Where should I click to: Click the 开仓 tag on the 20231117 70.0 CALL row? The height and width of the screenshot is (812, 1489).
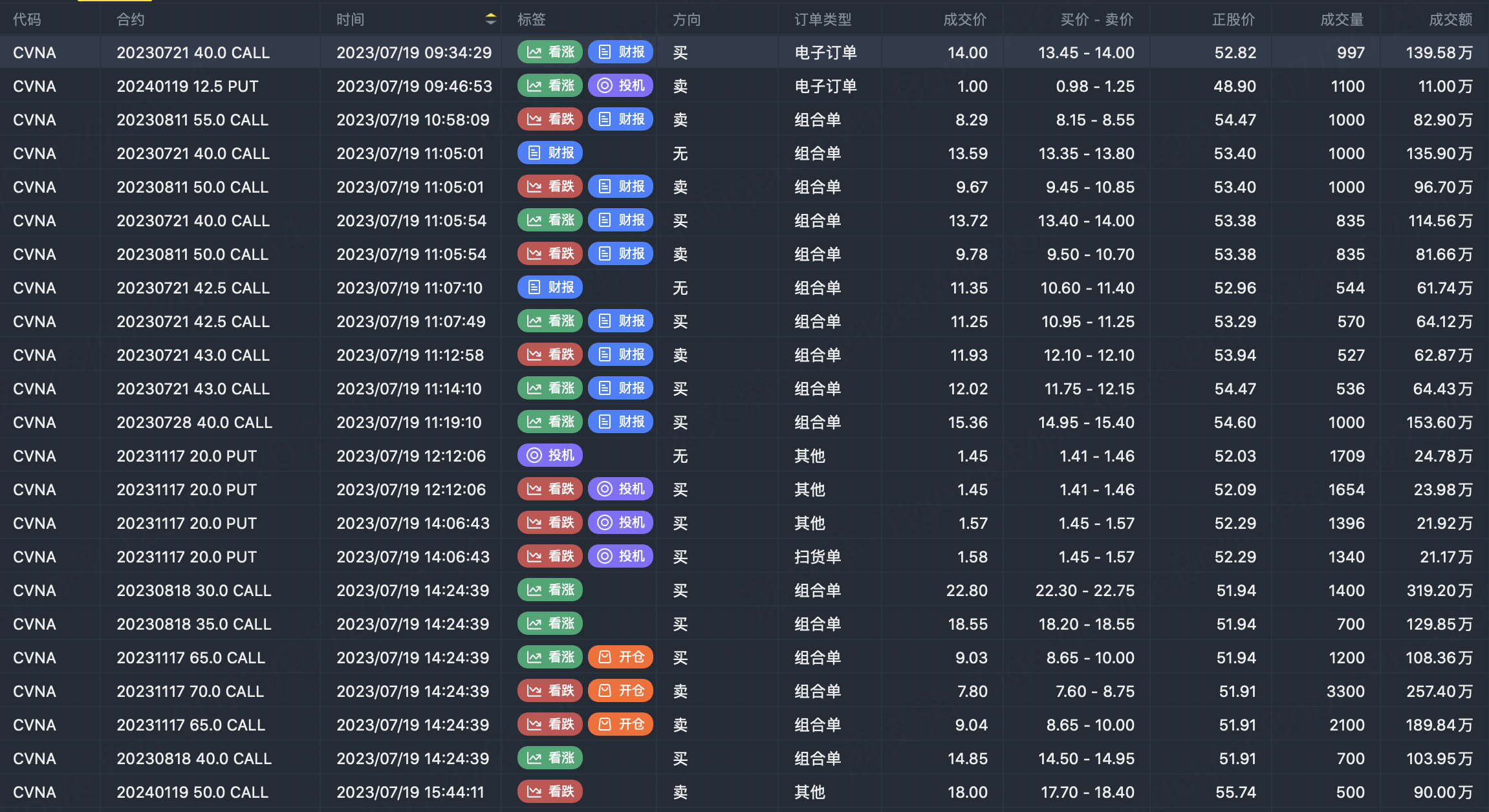tap(620, 691)
